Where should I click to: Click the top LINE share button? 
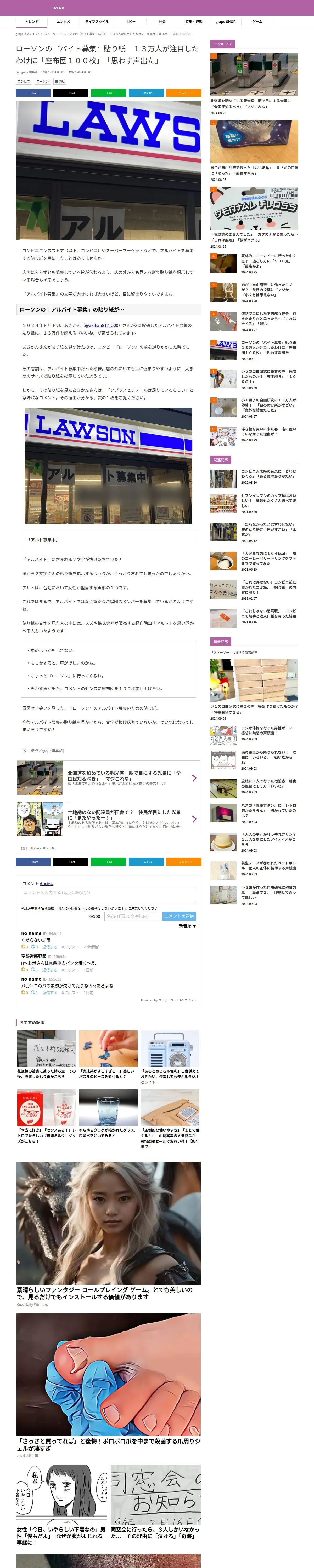click(109, 93)
